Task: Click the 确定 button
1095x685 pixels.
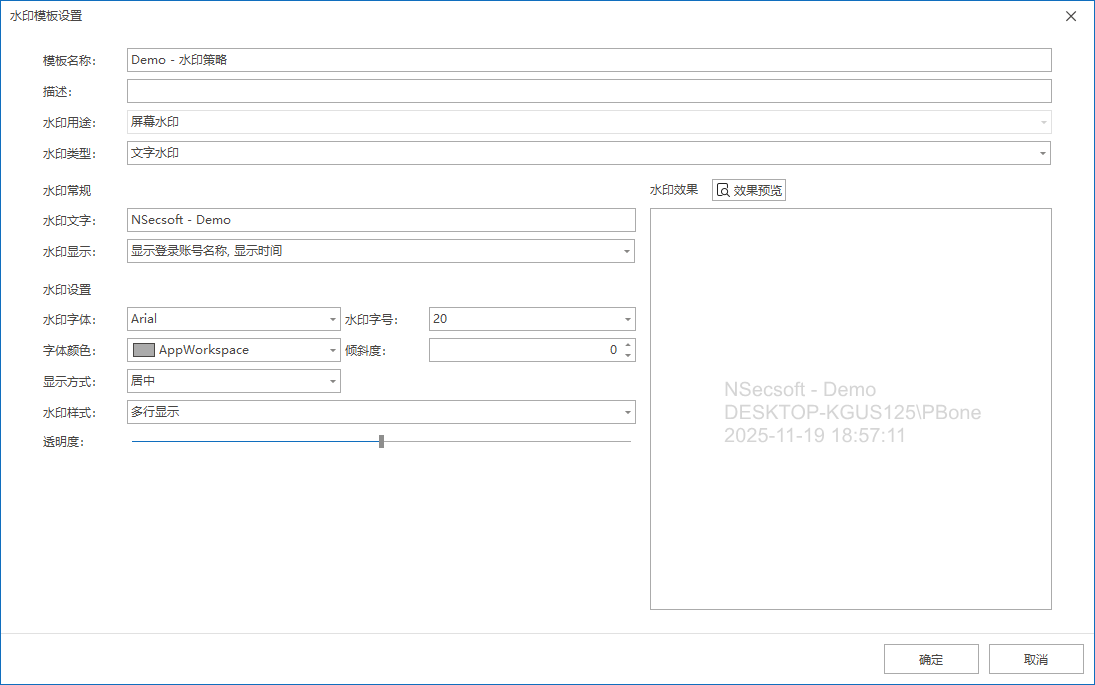Action: 931,660
